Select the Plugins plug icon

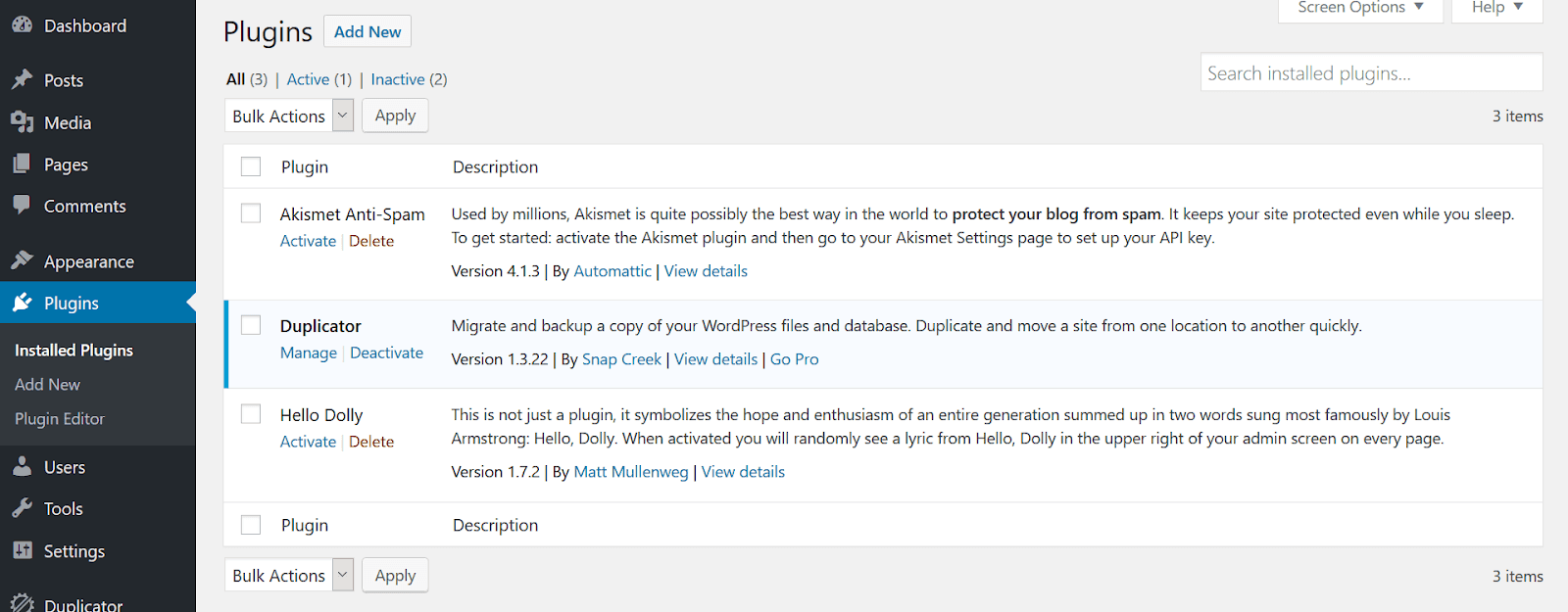tap(23, 303)
